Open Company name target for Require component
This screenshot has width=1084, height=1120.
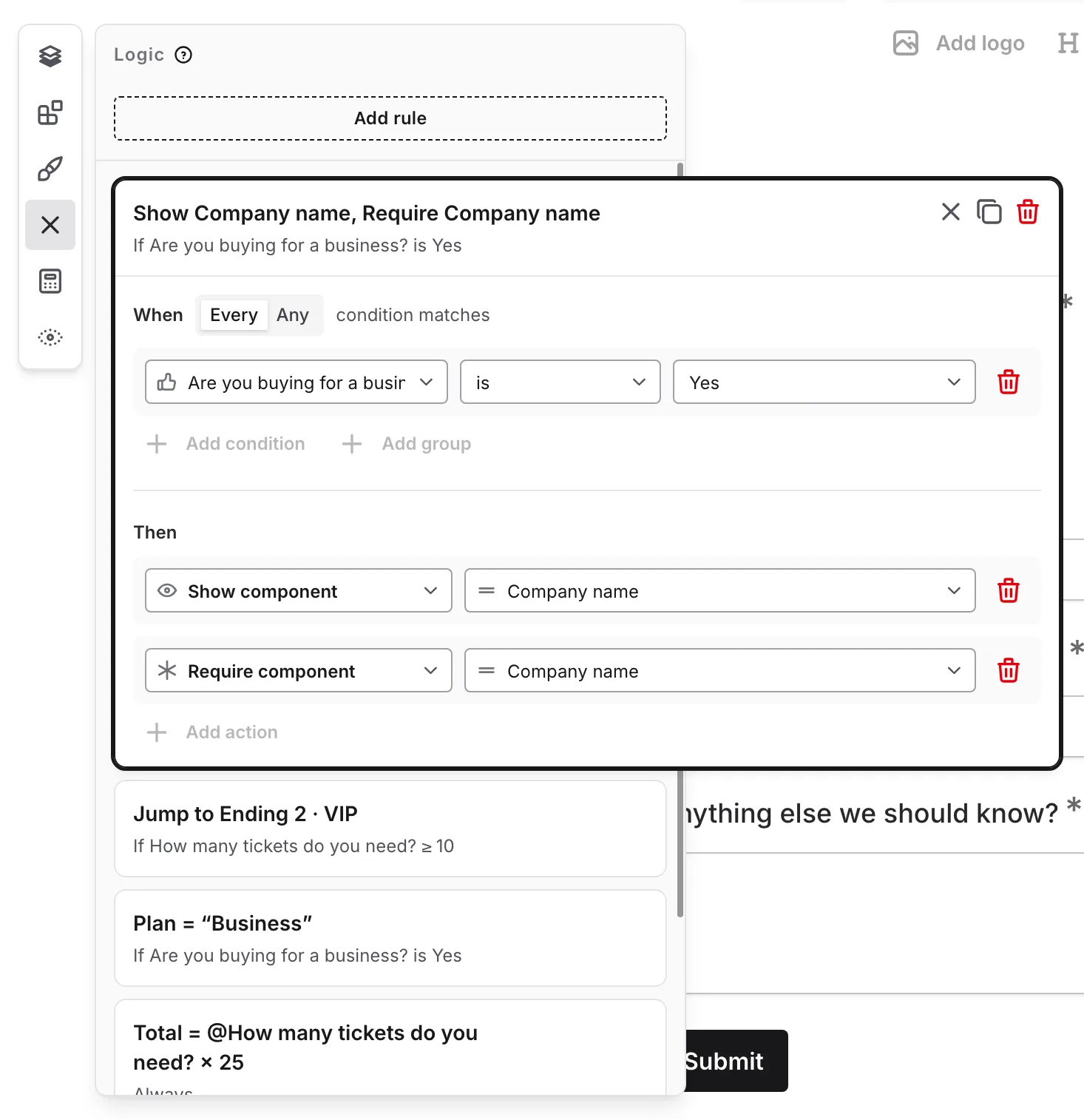pos(720,671)
